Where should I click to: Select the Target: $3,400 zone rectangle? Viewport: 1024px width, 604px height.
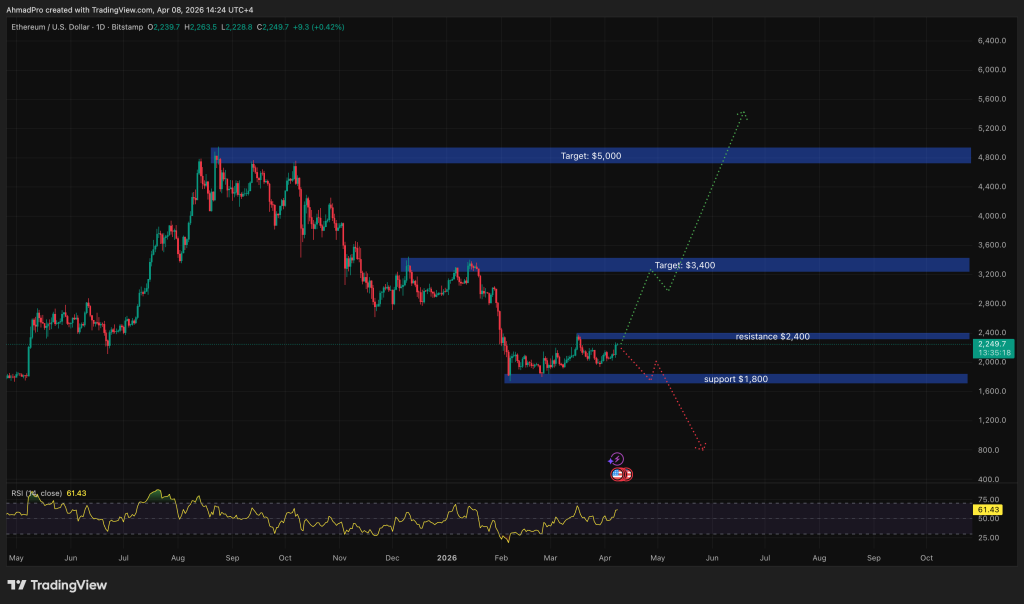[685, 265]
